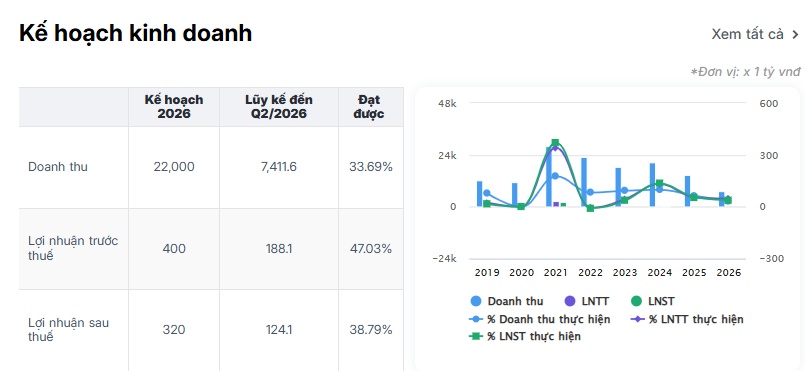
Task: Click the 48k left axis label
Action: click(447, 103)
